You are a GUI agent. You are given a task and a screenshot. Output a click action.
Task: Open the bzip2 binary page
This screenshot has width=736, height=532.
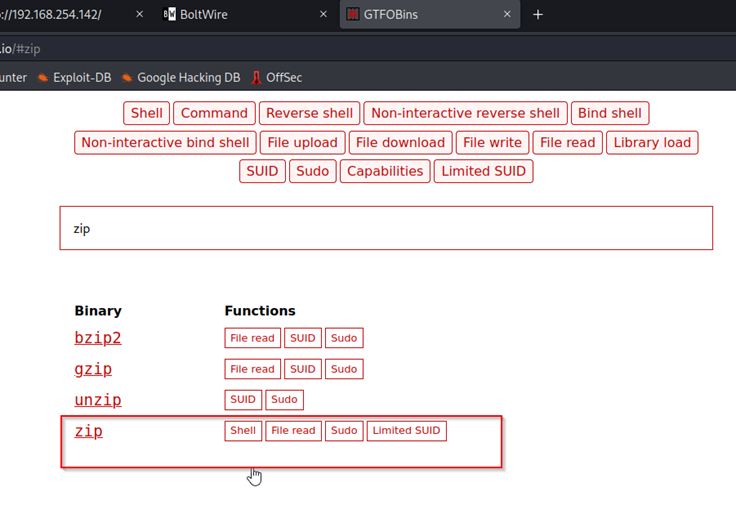click(x=98, y=338)
